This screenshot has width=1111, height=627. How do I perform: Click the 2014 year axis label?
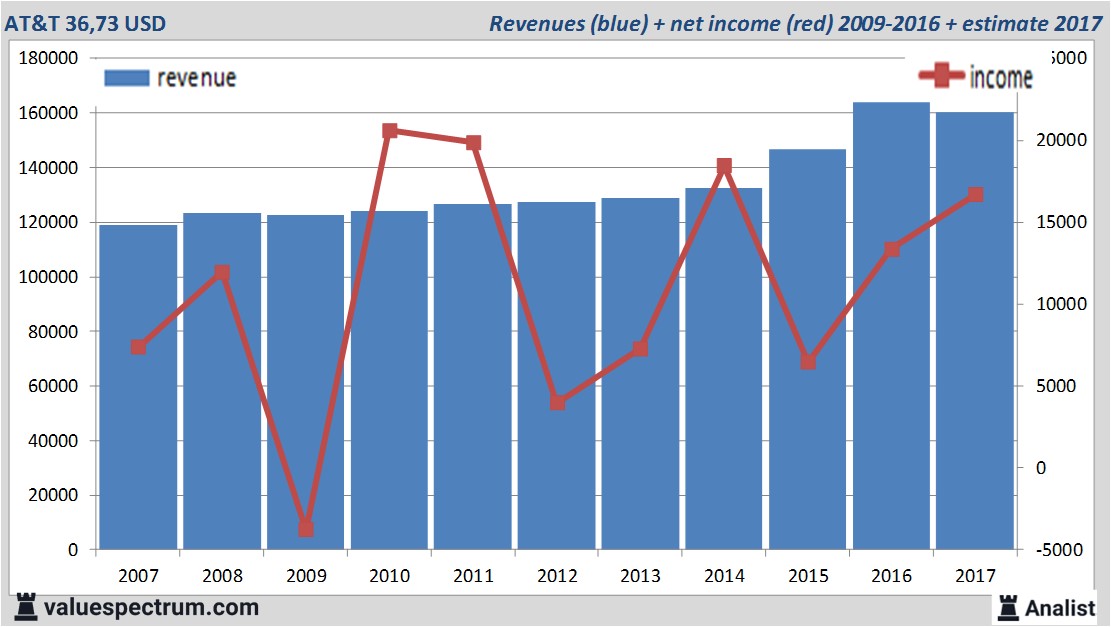[x=724, y=575]
